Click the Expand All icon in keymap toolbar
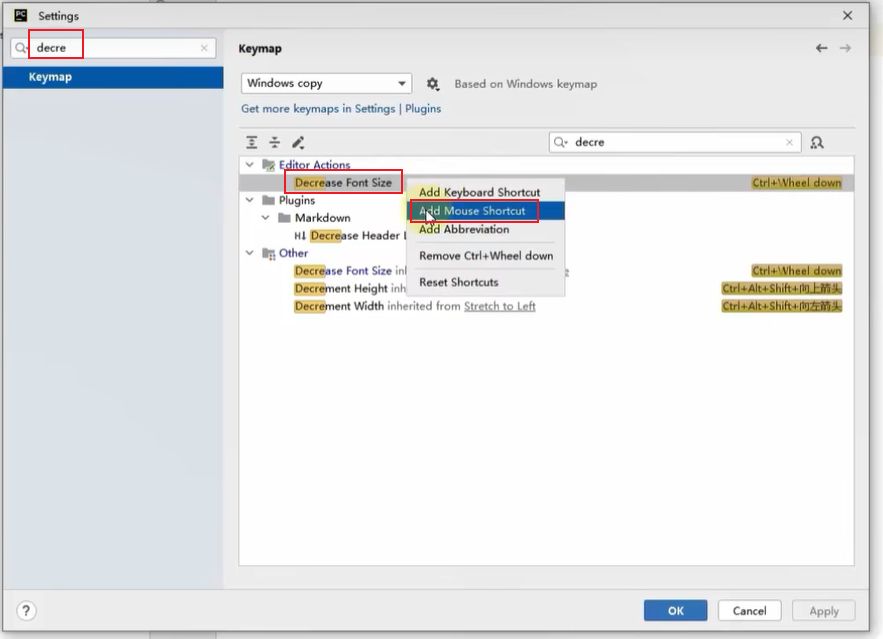Screen dimensions: 883x639 click(252, 143)
